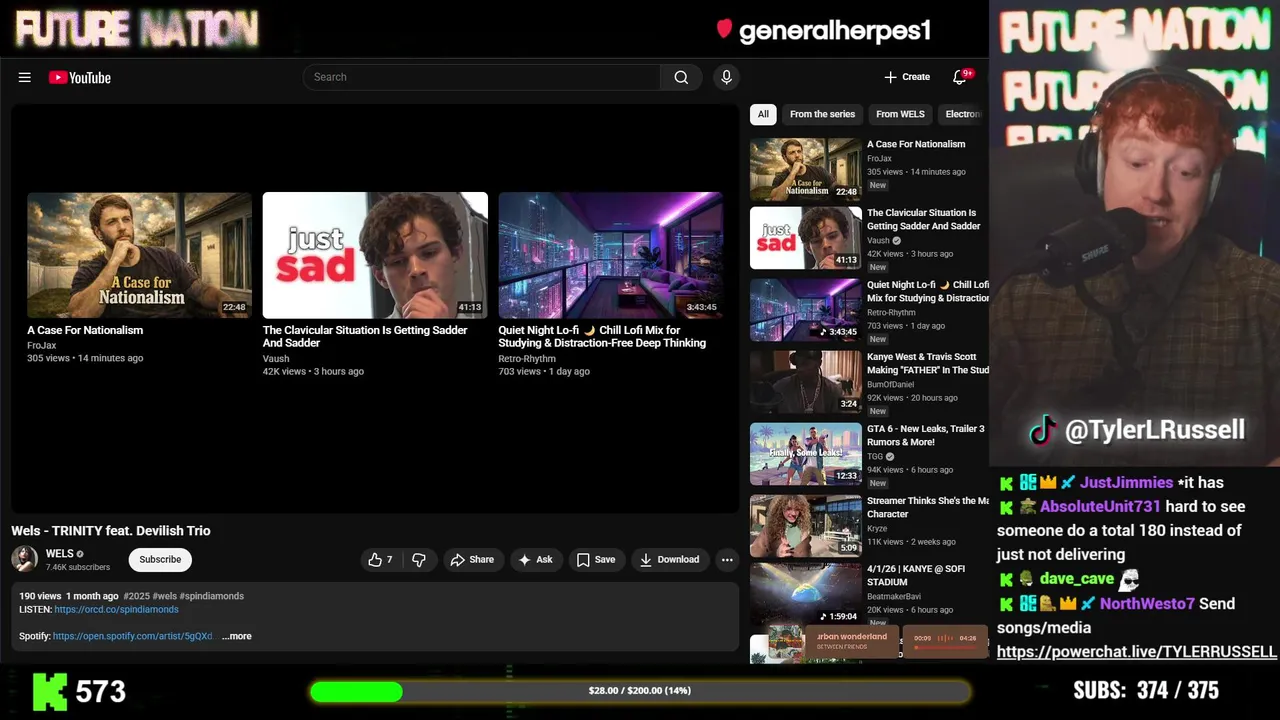Expand the description with ...more
The width and height of the screenshot is (1280, 720).
237,636
